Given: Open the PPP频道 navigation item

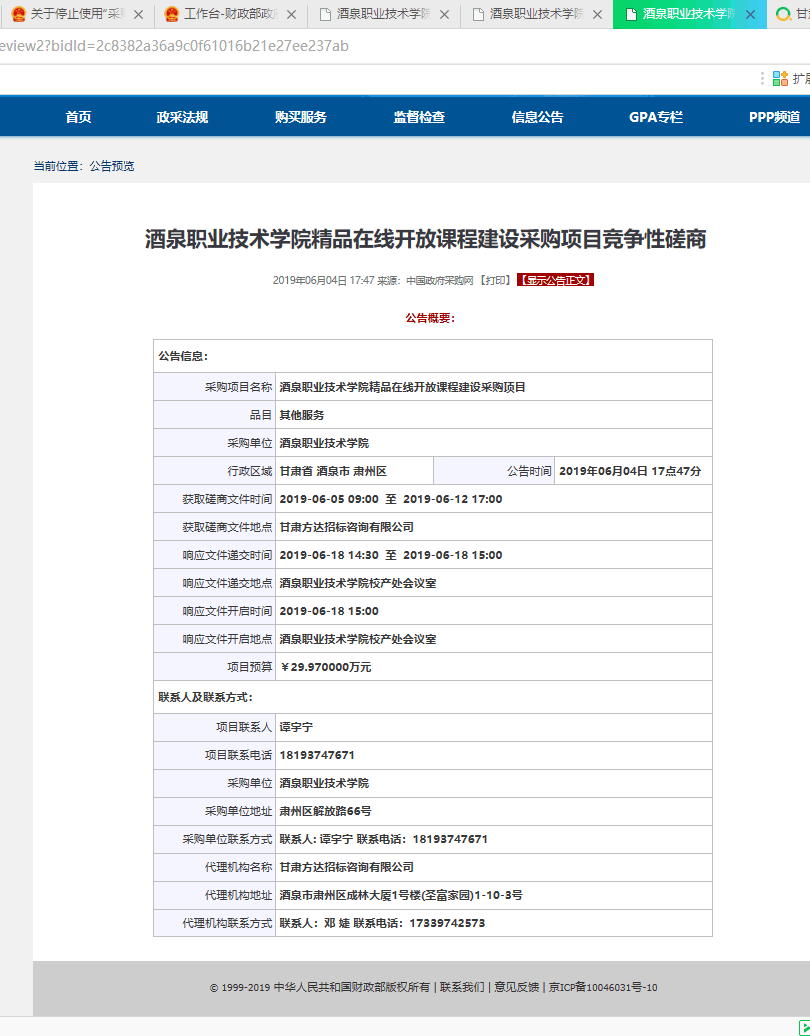Looking at the screenshot, I should (774, 117).
